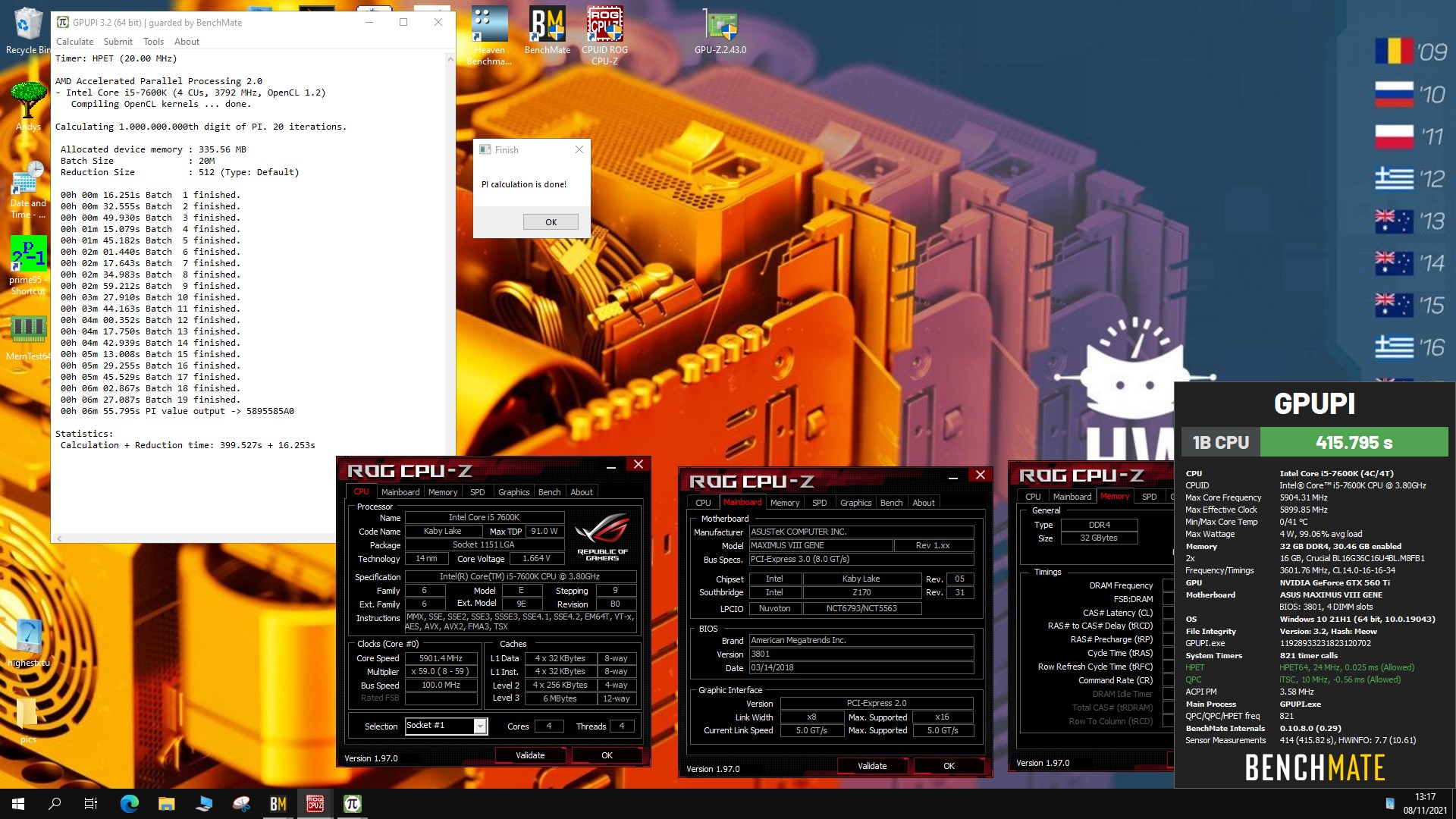The image size is (1456, 819).
Task: Switch to Mainboard tab in first CPU-Z window
Action: coord(400,492)
